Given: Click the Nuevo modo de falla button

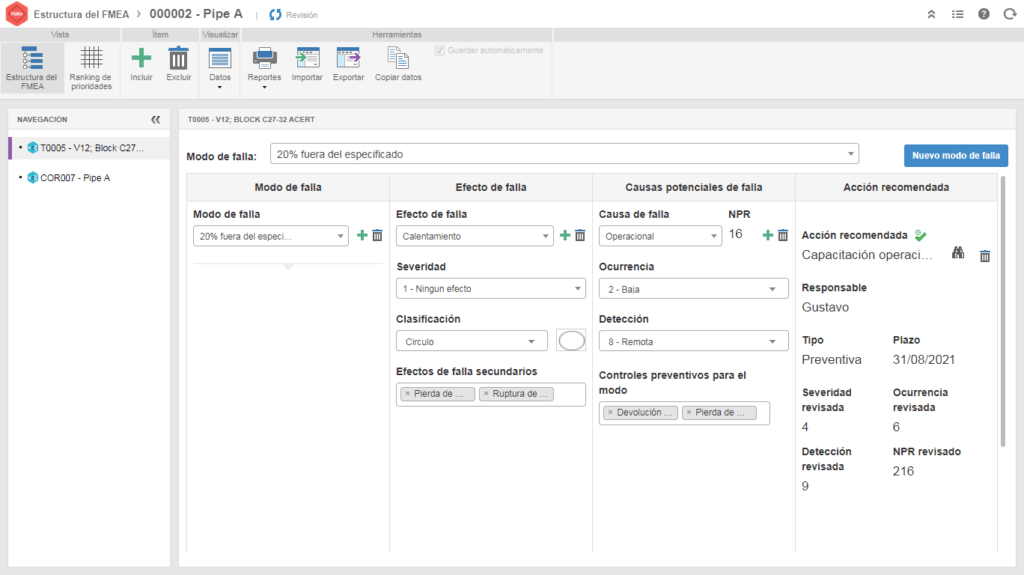Looking at the screenshot, I should [955, 155].
